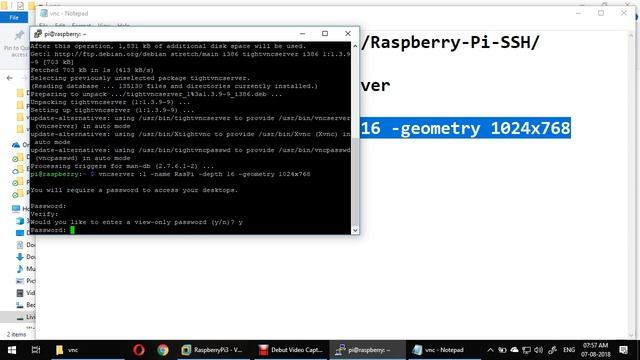Click the terminal vertical scrollbar thumb
640x360 pixels.
tap(355, 182)
